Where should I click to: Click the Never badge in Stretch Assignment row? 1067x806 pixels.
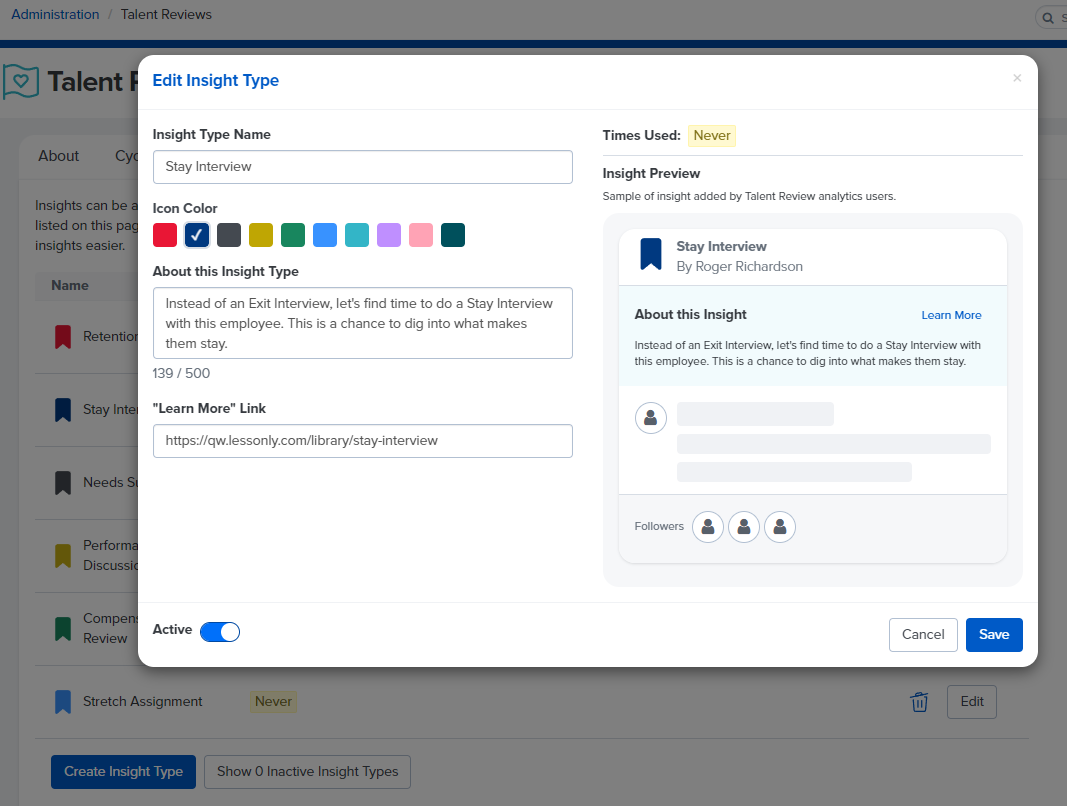point(274,702)
